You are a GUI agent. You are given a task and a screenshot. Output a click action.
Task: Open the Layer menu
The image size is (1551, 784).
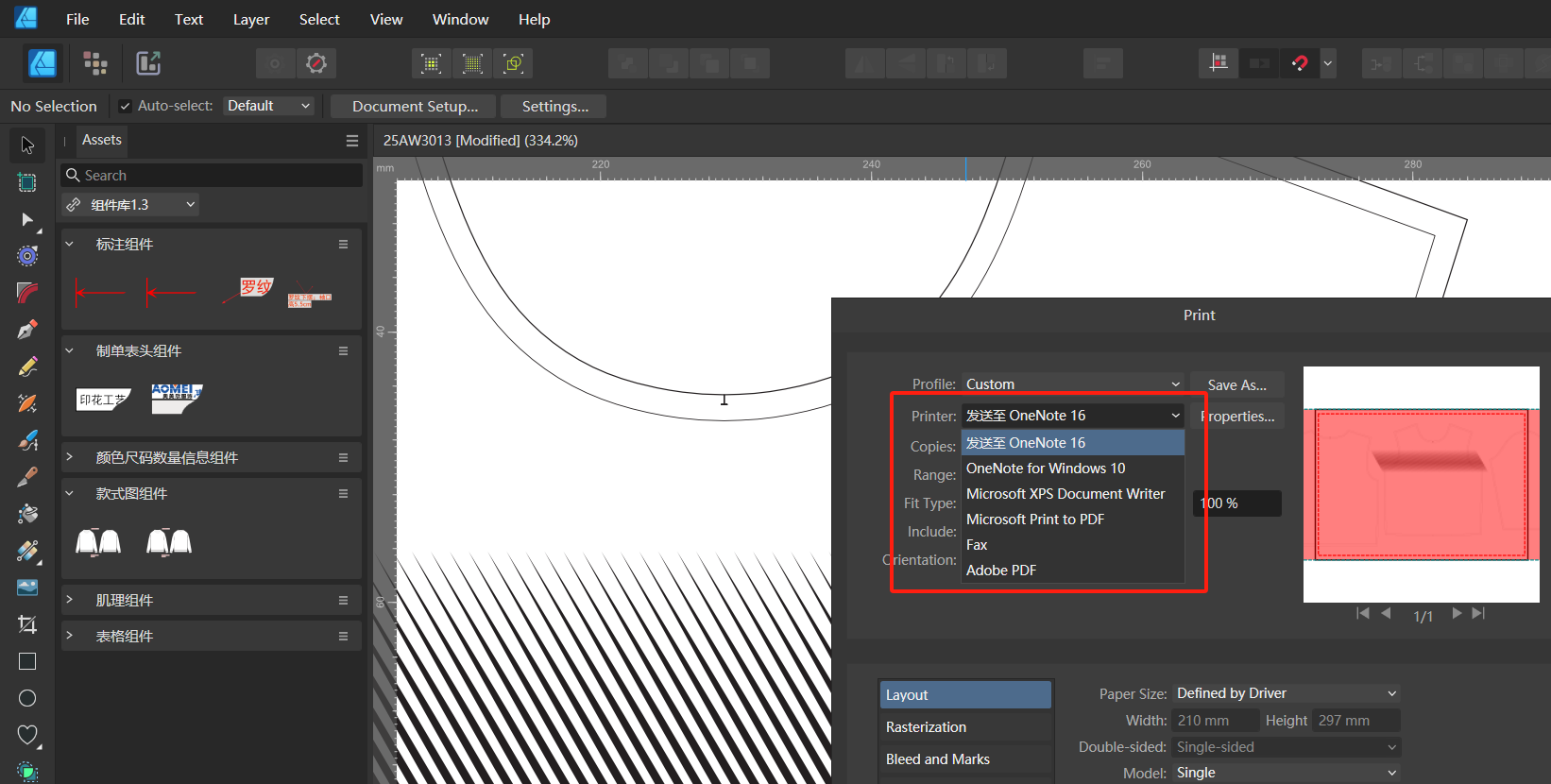[x=250, y=19]
